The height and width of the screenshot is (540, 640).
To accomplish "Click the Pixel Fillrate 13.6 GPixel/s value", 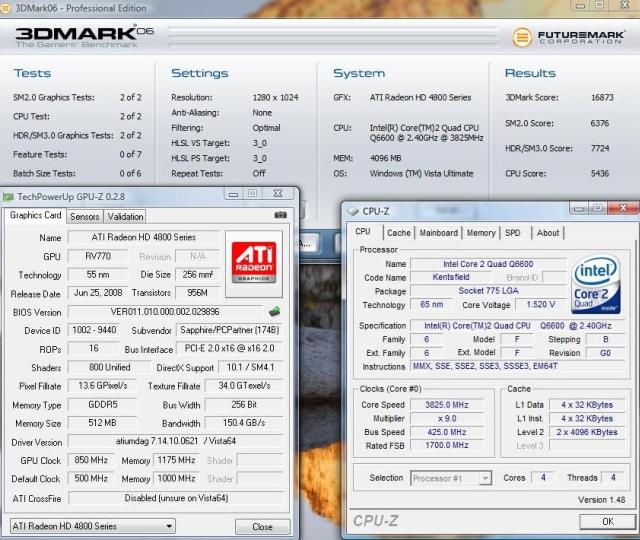I will tap(102, 386).
